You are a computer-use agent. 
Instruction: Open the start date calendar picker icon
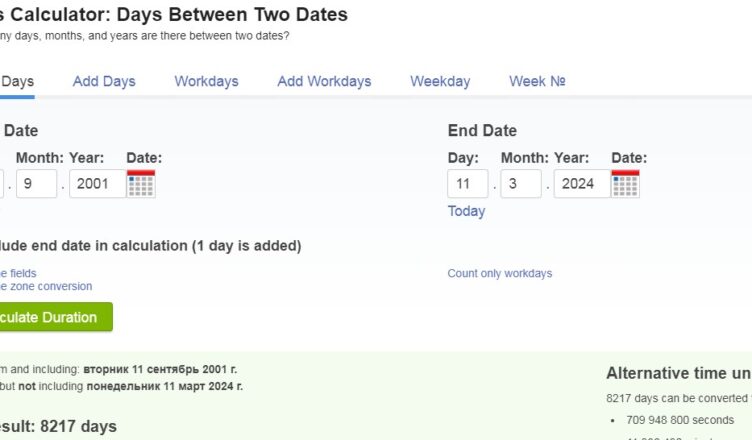pos(141,183)
